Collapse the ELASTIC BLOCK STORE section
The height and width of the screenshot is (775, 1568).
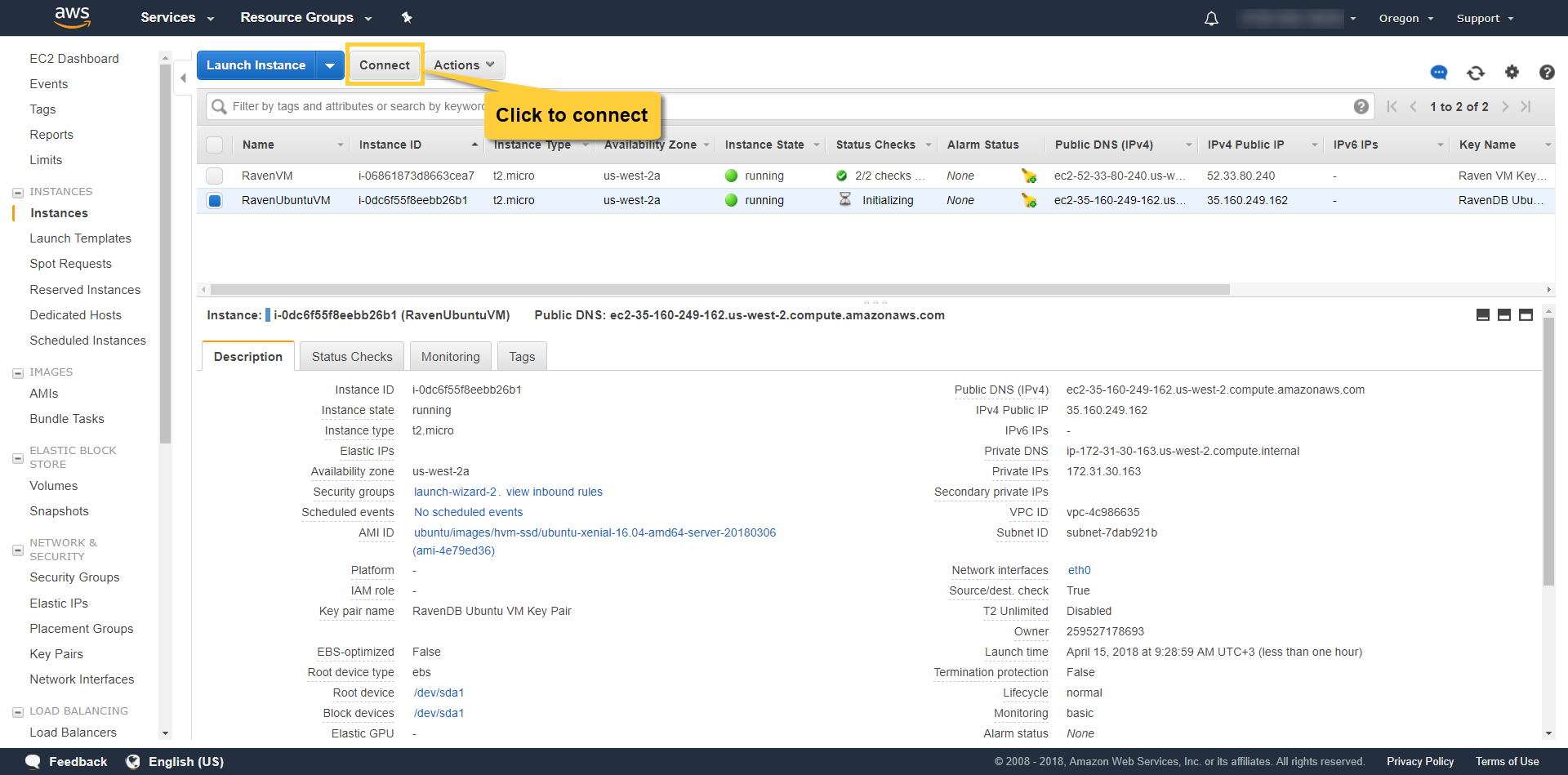click(x=18, y=458)
